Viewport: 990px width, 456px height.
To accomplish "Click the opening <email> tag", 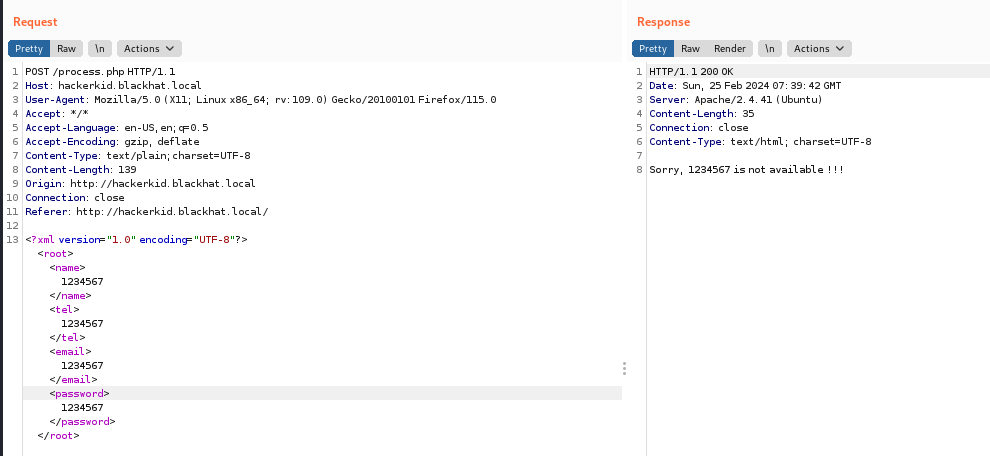I will pos(70,351).
